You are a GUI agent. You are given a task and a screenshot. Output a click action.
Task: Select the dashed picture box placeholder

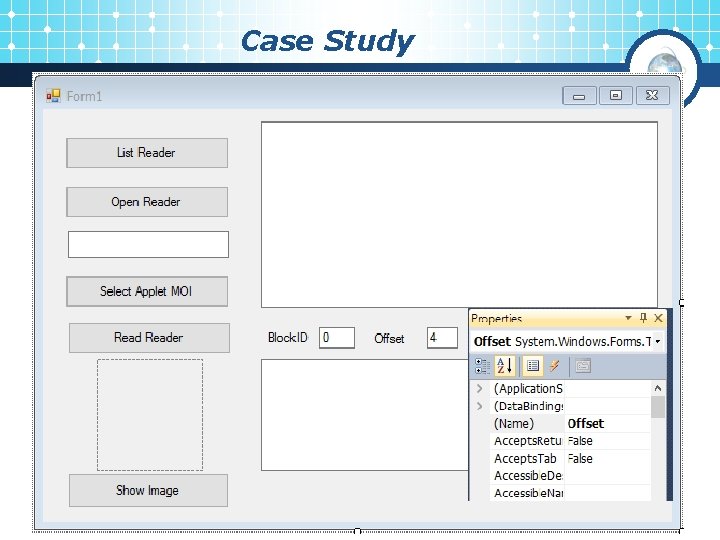(150, 415)
